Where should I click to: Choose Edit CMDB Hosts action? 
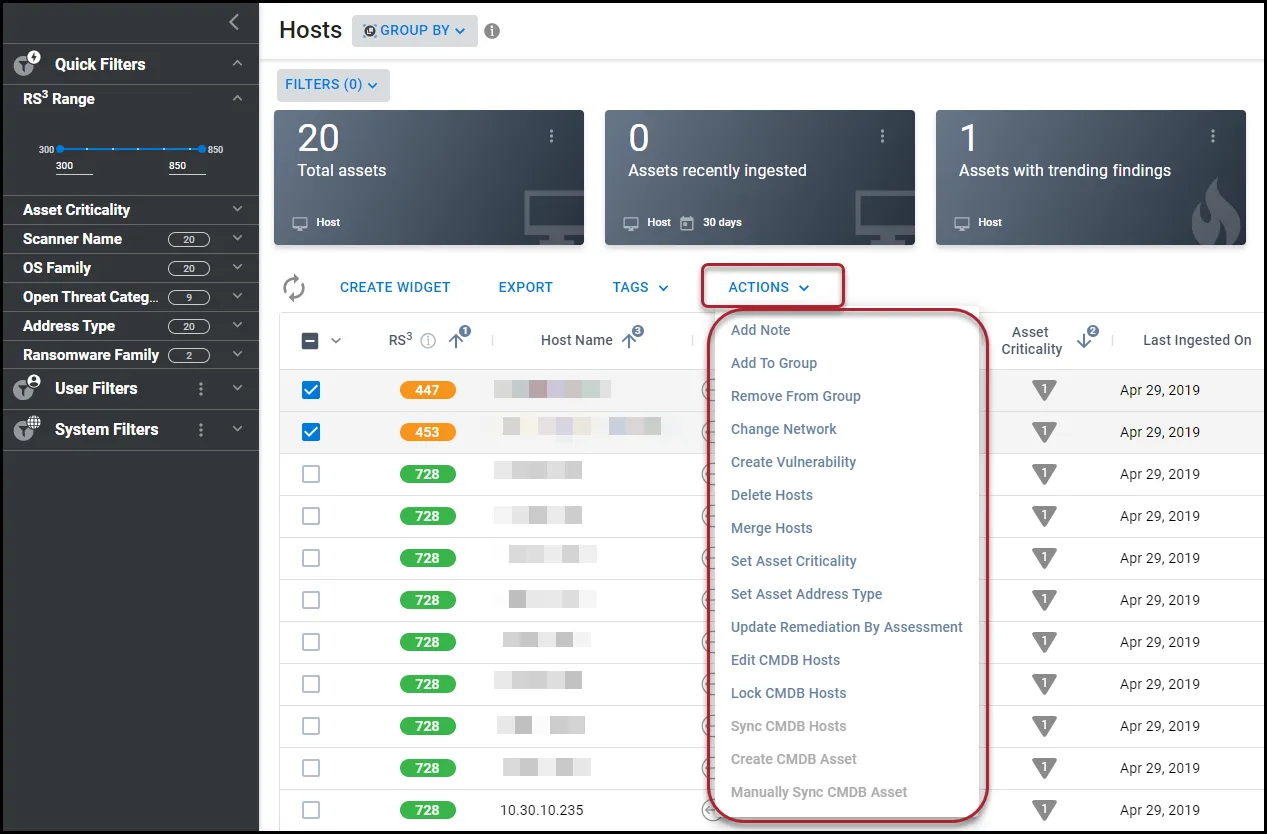pyautogui.click(x=786, y=660)
